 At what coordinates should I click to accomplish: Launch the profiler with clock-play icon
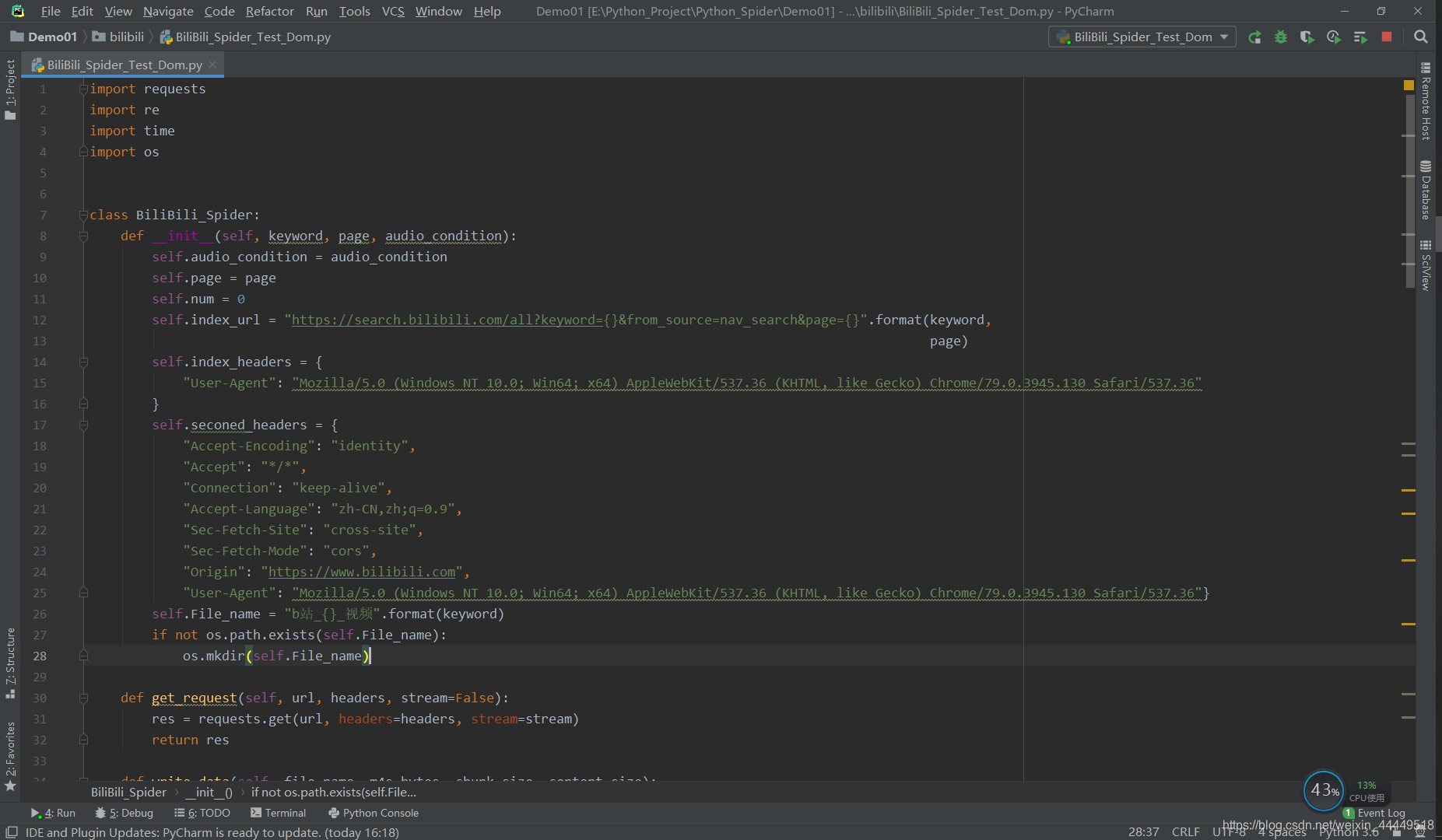coord(1334,37)
